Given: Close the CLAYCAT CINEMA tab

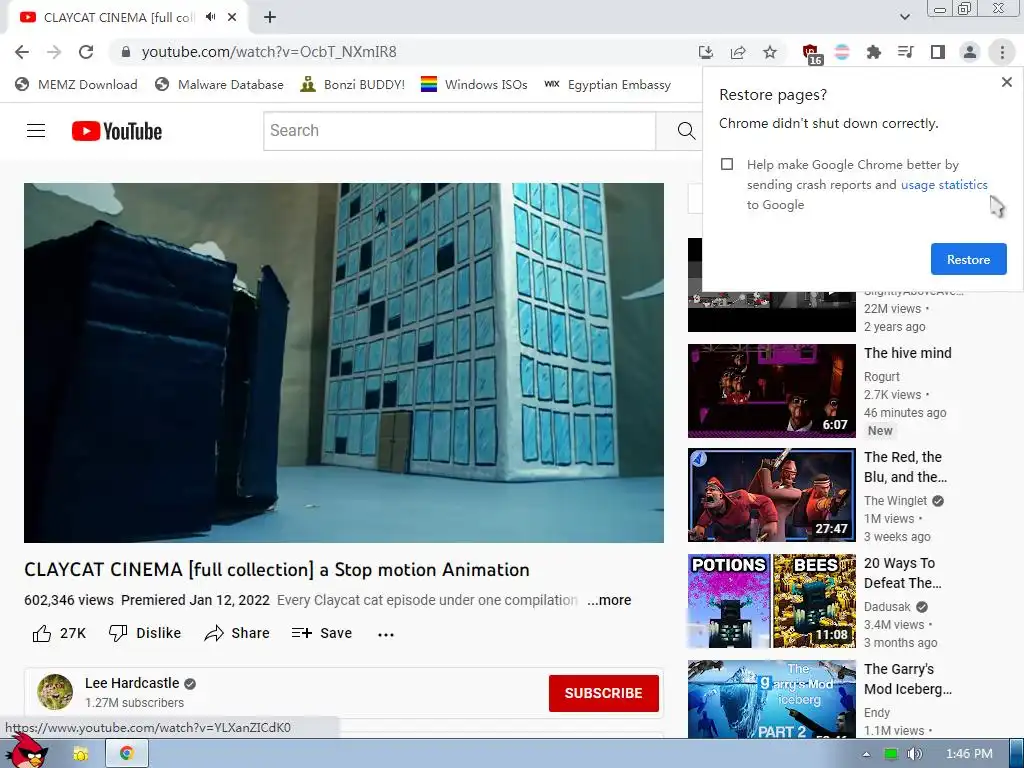Looking at the screenshot, I should [x=232, y=17].
